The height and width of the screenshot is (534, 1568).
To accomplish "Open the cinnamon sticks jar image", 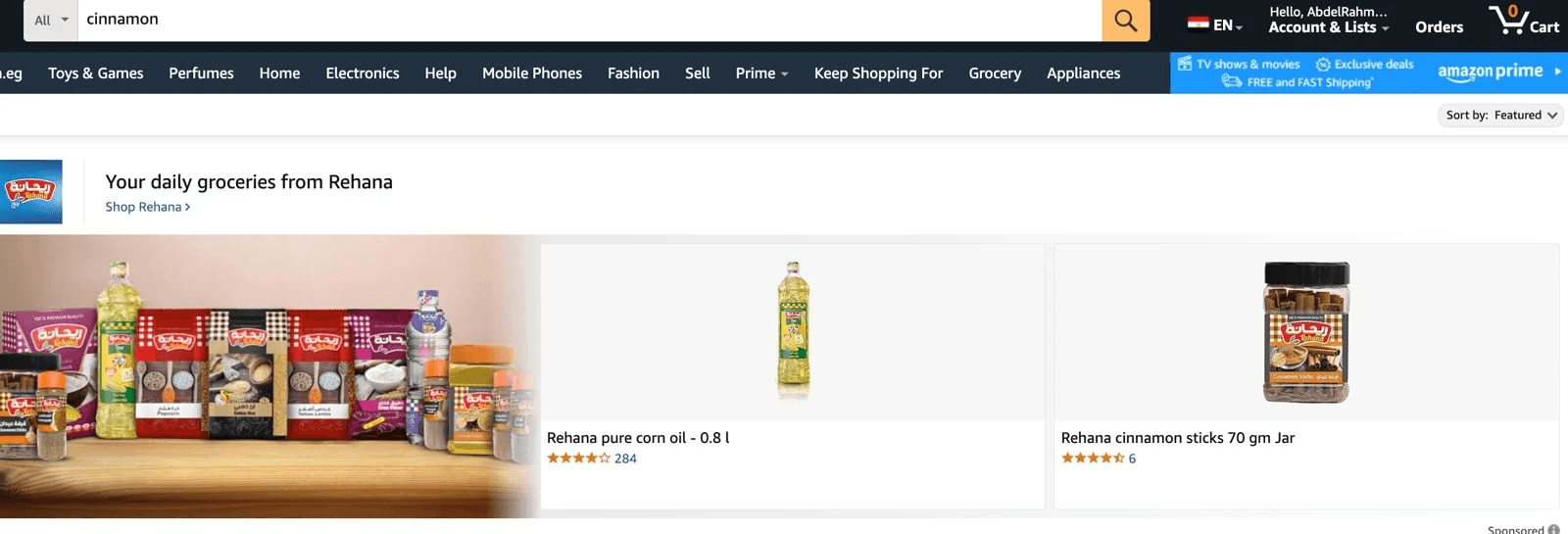I will coord(1306,331).
